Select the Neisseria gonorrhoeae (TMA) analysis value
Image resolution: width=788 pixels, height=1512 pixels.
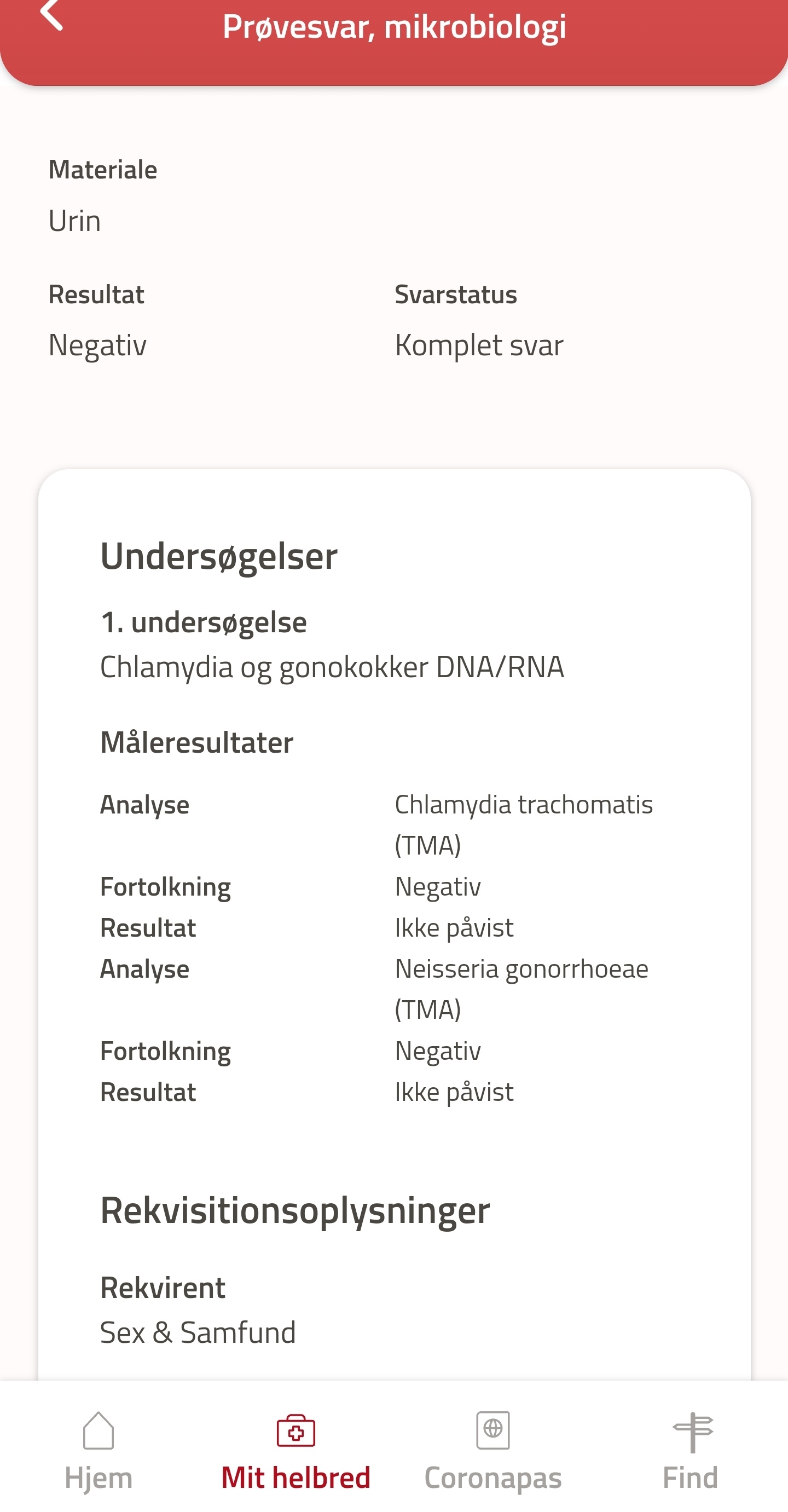point(521,989)
